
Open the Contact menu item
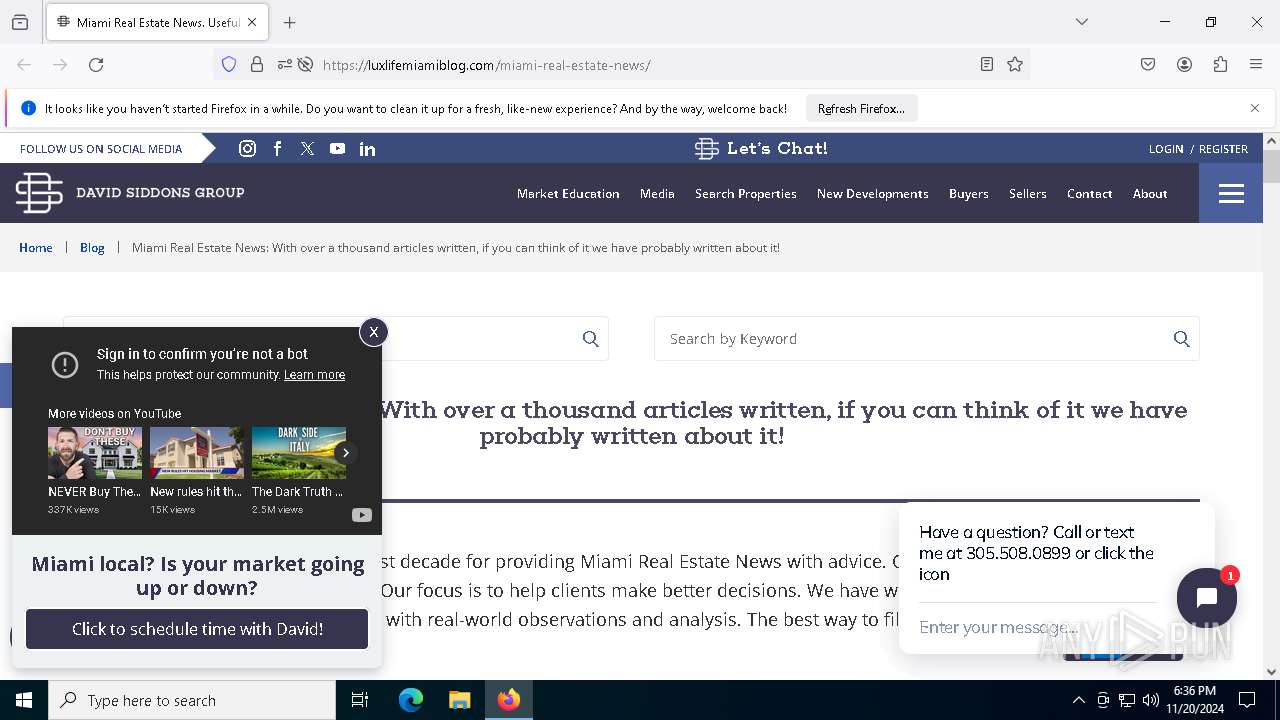[x=1089, y=194]
